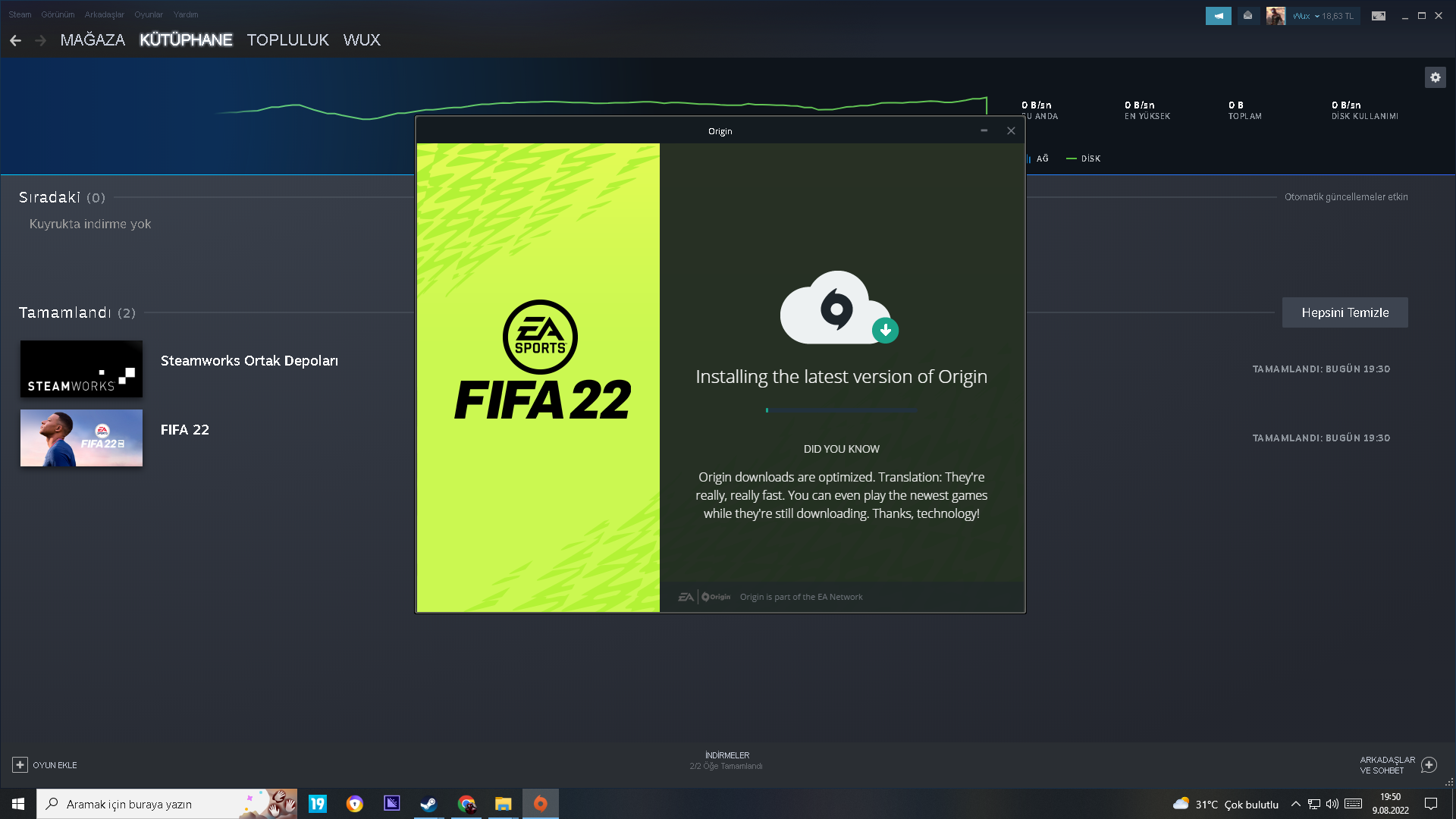Open the FIFA 22 download thumbnail

(81, 438)
